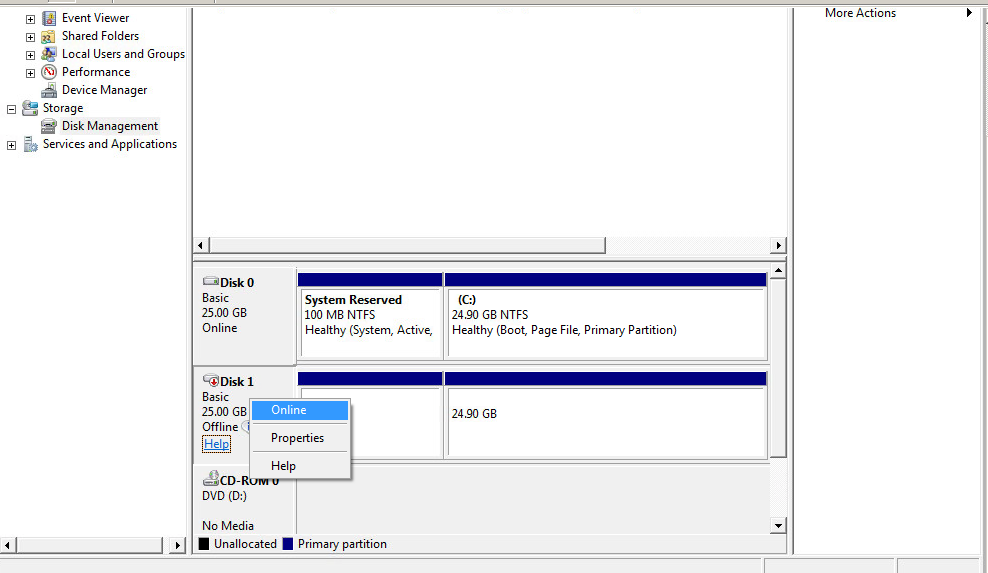Collapse the Storage tree node
The height and width of the screenshot is (573, 988).
coord(11,108)
